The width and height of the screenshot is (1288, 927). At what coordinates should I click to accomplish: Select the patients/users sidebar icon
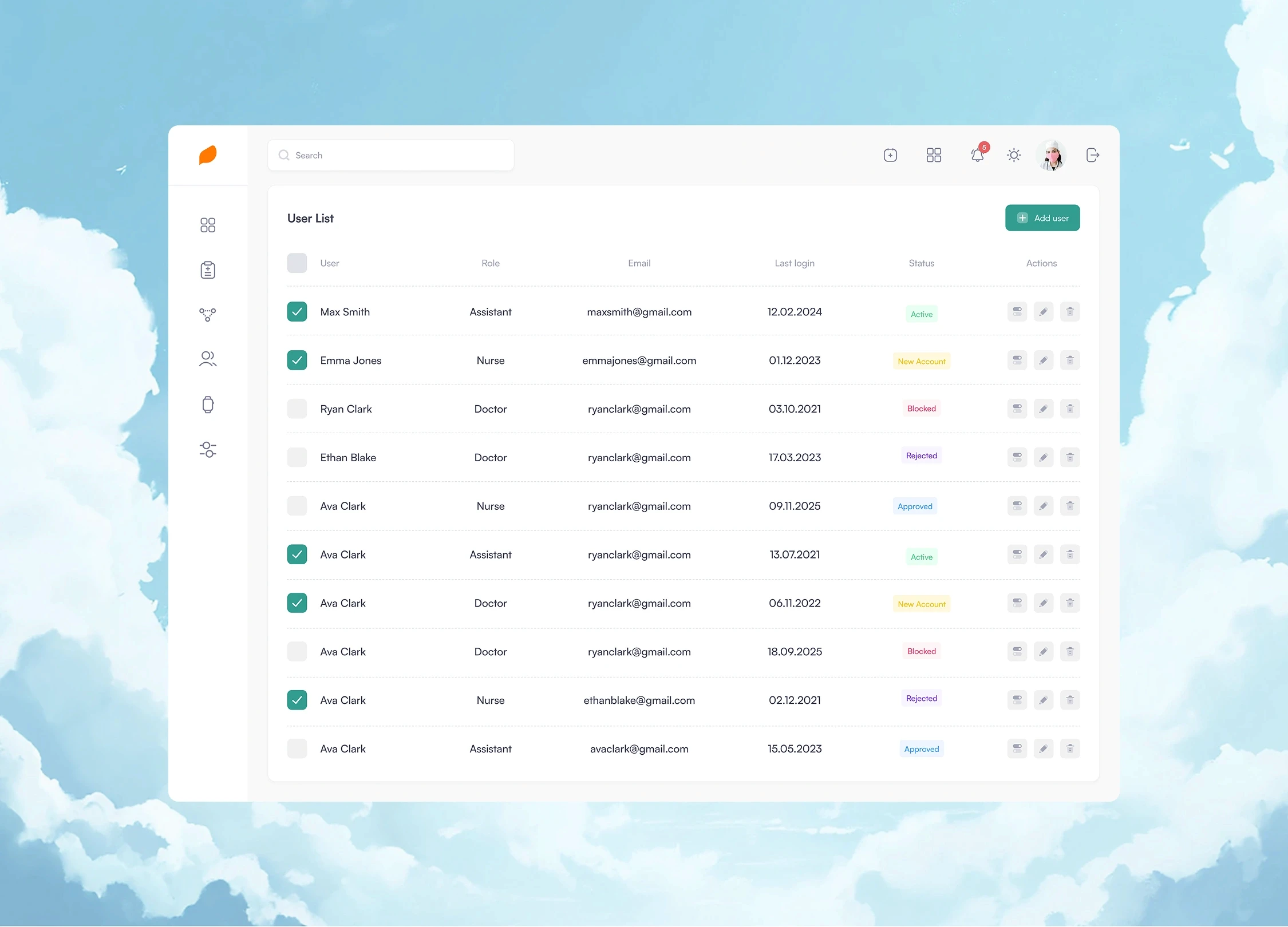[x=207, y=359]
